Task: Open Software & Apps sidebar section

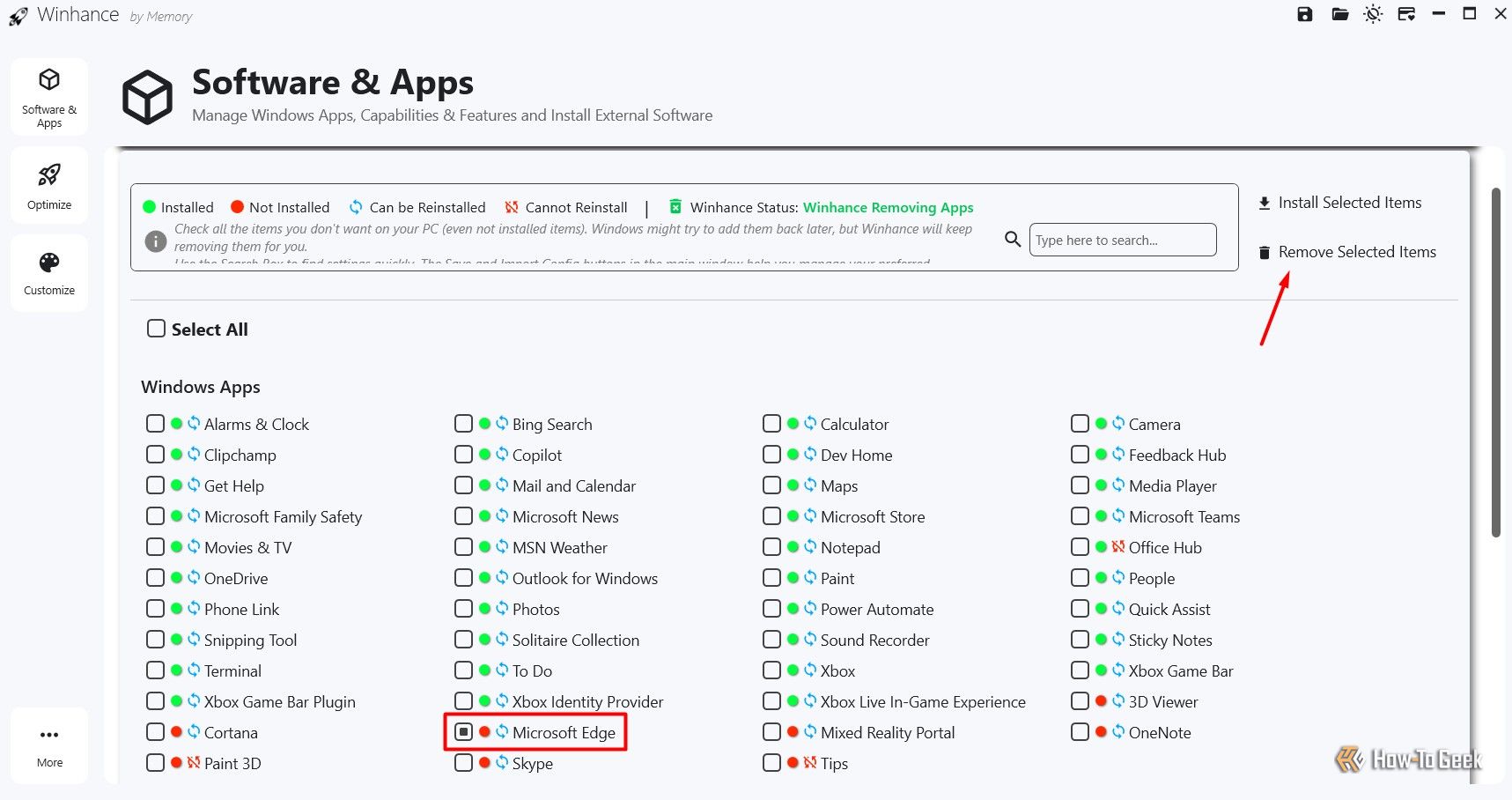Action: click(49, 97)
